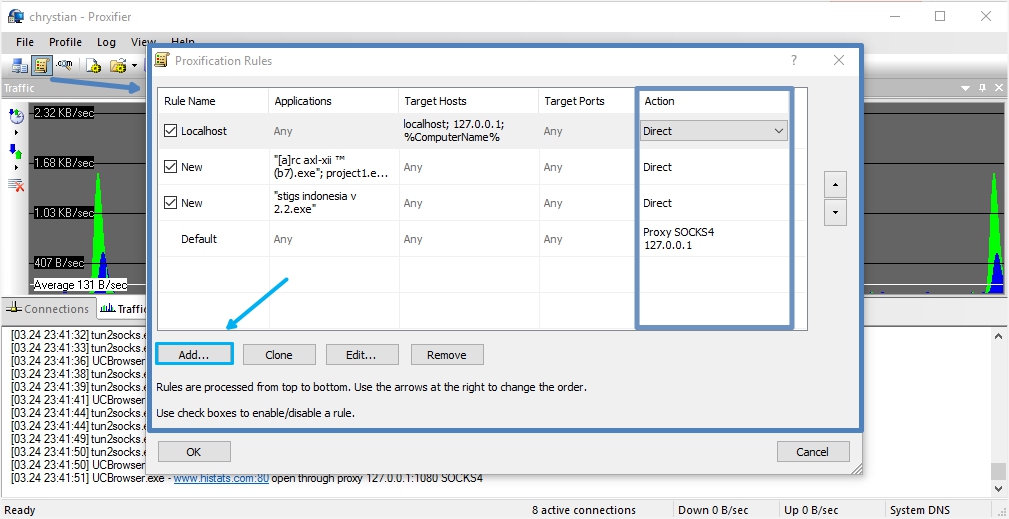Image resolution: width=1009 pixels, height=519 pixels.
Task: Click Direct action of the [a]rc axl-xii rule
Action: [x=658, y=167]
